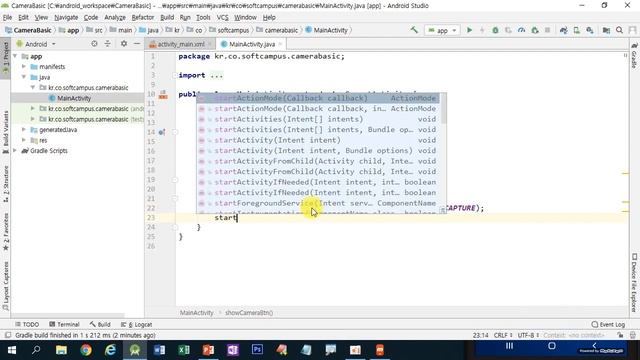Screen dimensions: 640x360
Task: Open Chrome from Windows taskbar
Action: (86, 350)
